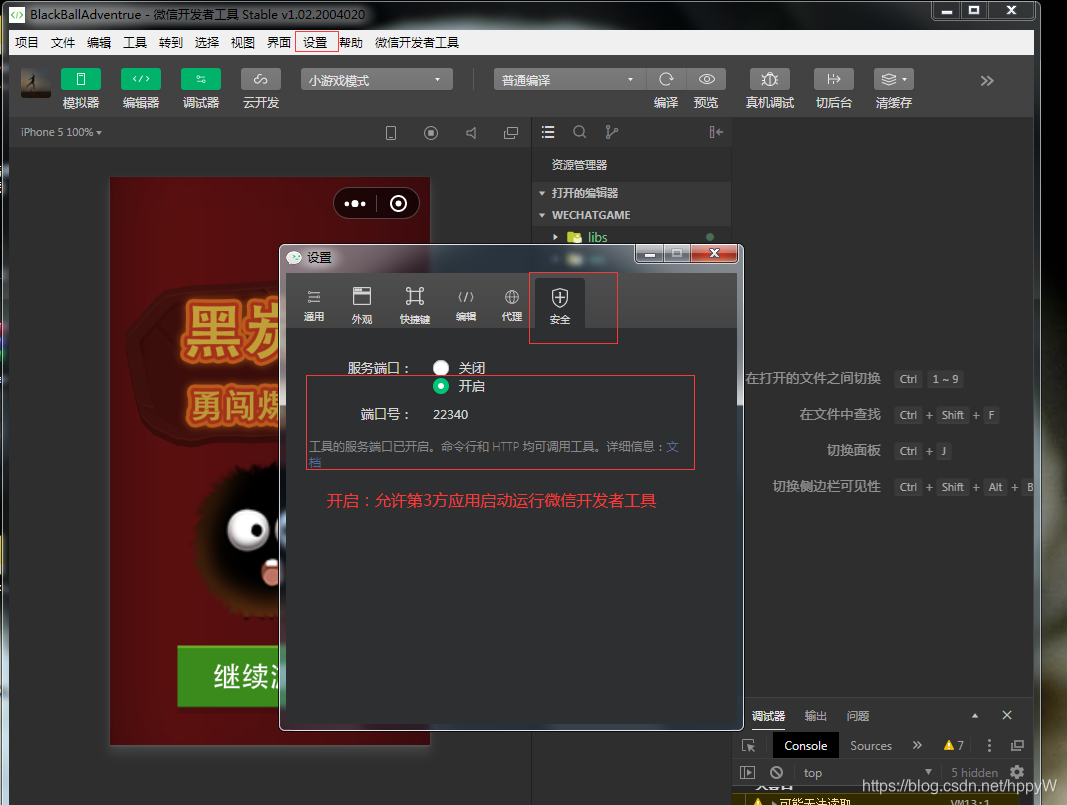Click the mini game capsule menu dots
The height and width of the screenshot is (805, 1067).
pyautogui.click(x=355, y=203)
